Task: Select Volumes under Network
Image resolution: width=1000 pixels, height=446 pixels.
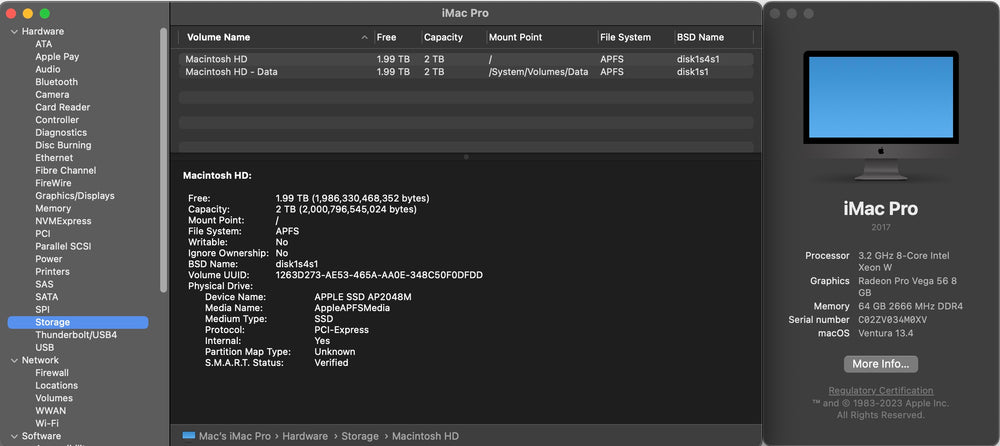Action: pos(54,398)
